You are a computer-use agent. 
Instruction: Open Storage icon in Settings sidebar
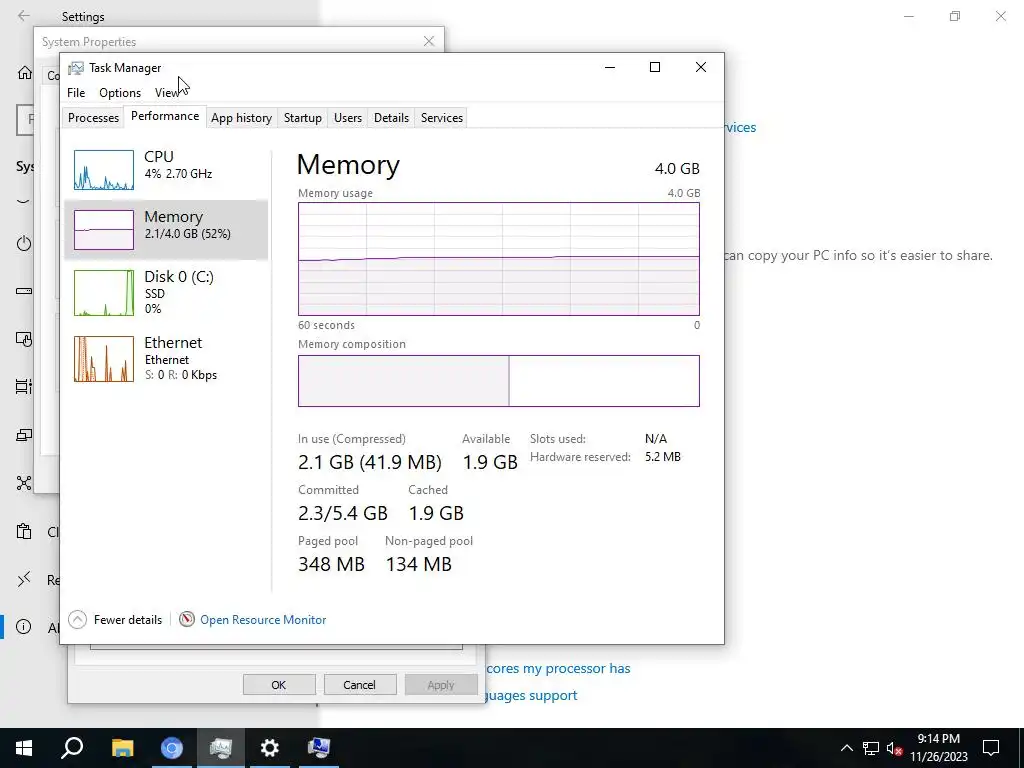point(24,291)
